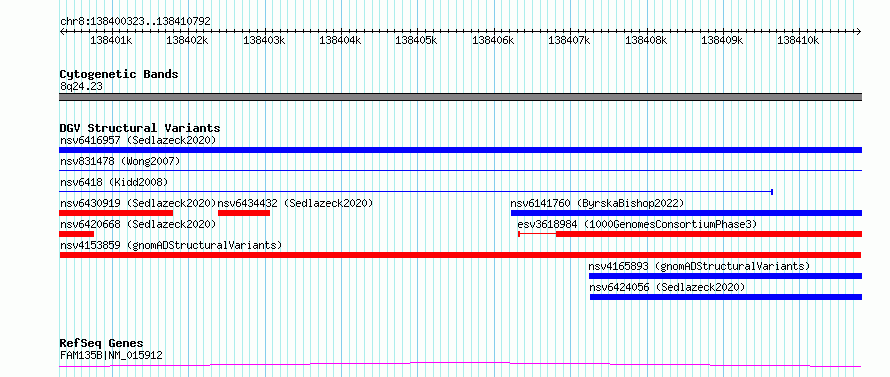This screenshot has width=890, height=377.
Task: Open the RefSeq Genes track heading
Action: click(x=101, y=344)
